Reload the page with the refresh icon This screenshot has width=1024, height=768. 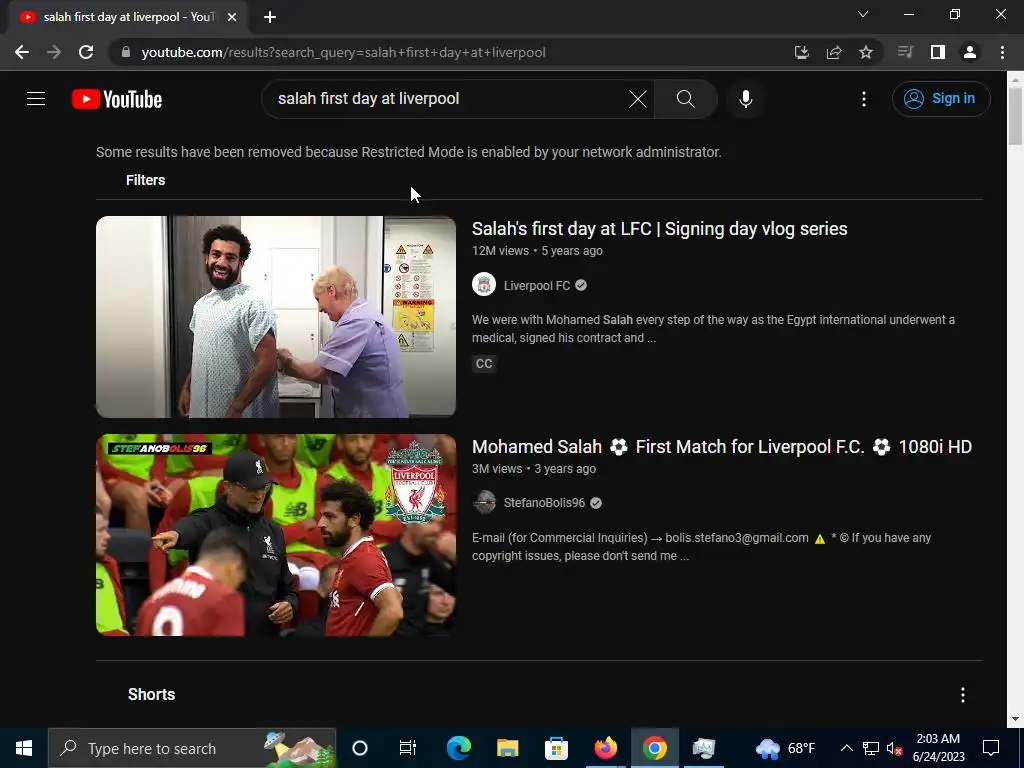pyautogui.click(x=86, y=52)
